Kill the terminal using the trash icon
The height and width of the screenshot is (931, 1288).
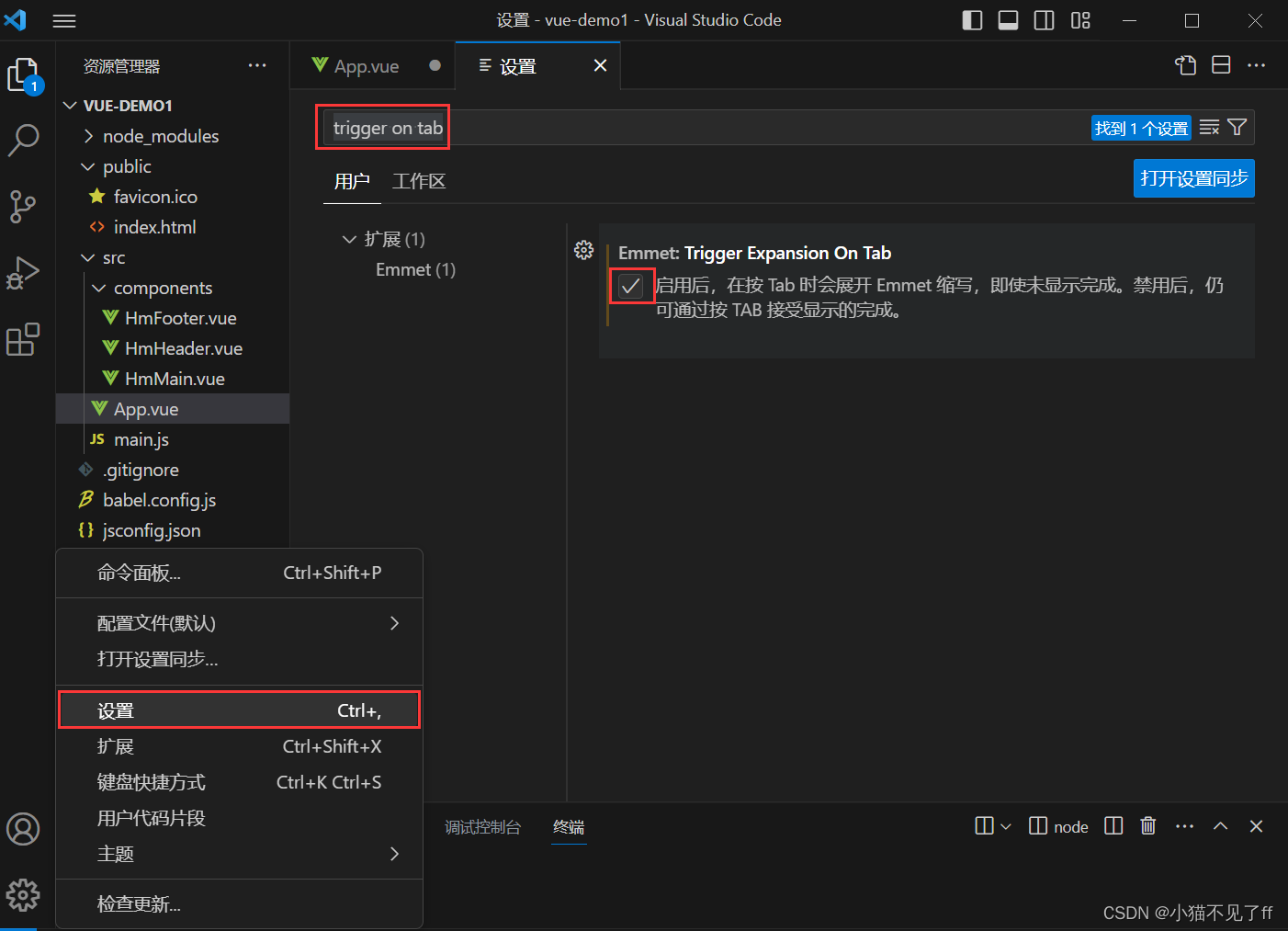pyautogui.click(x=1147, y=825)
